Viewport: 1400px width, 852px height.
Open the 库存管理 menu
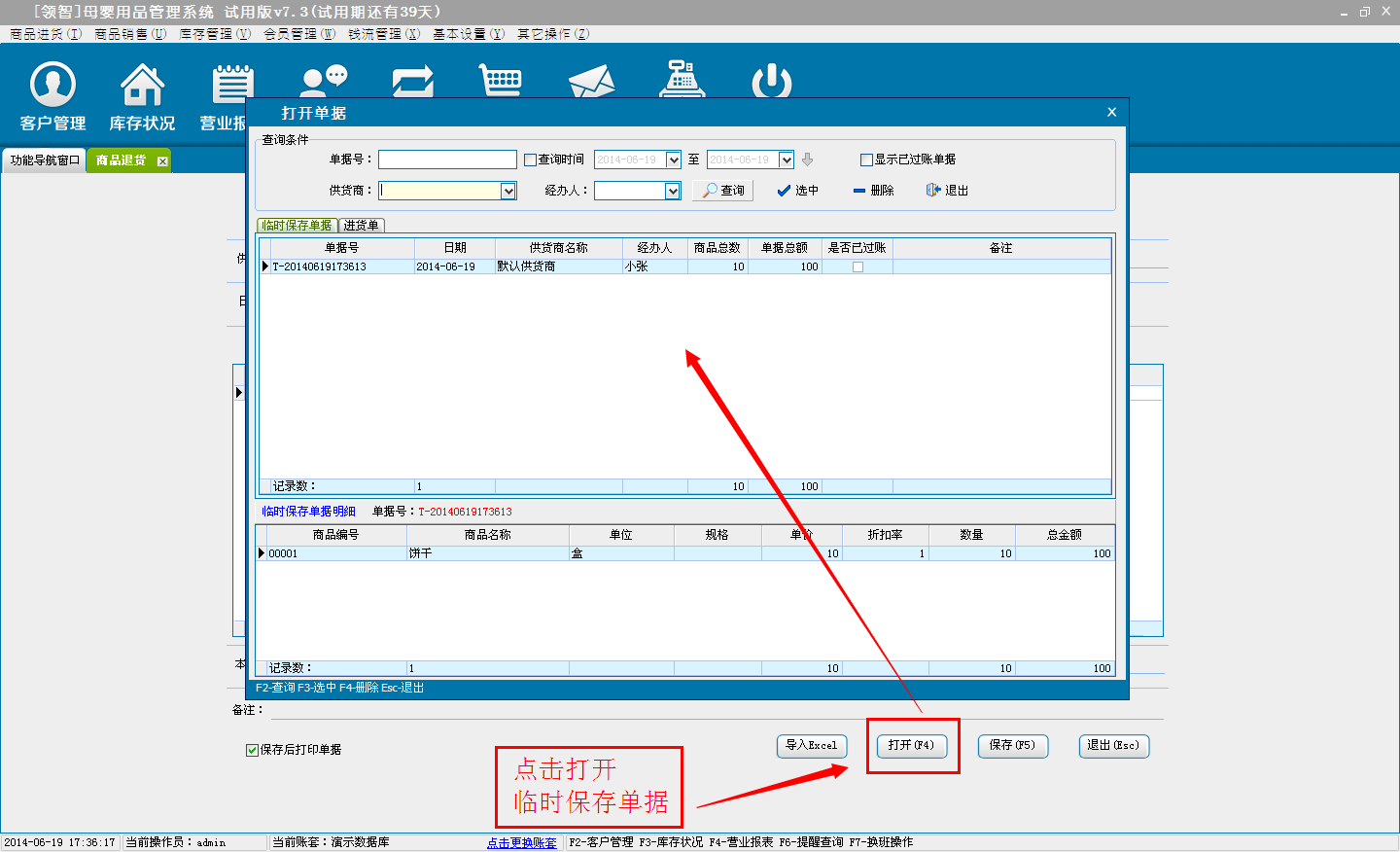[x=214, y=34]
